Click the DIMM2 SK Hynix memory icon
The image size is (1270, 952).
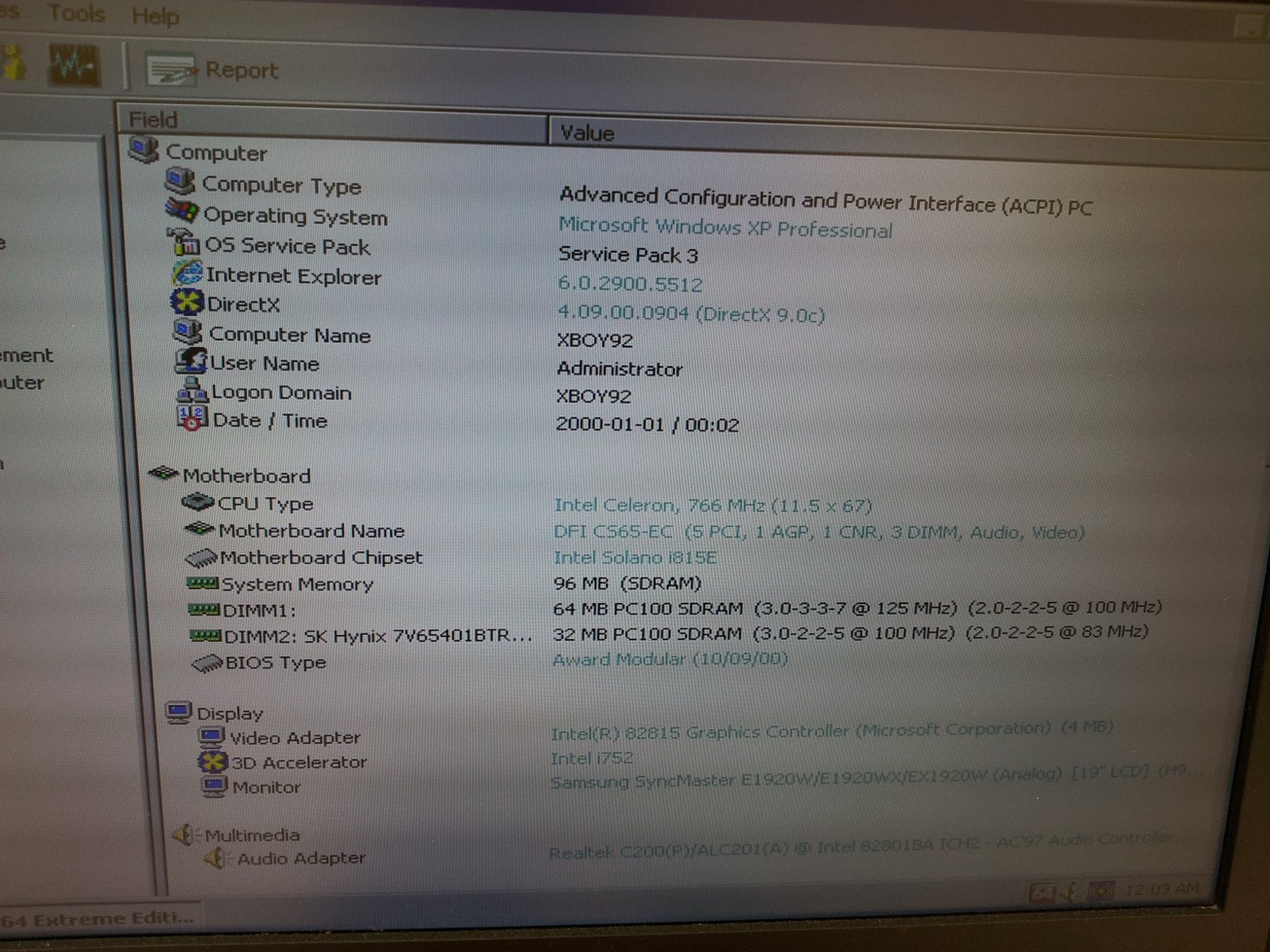pyautogui.click(x=206, y=636)
